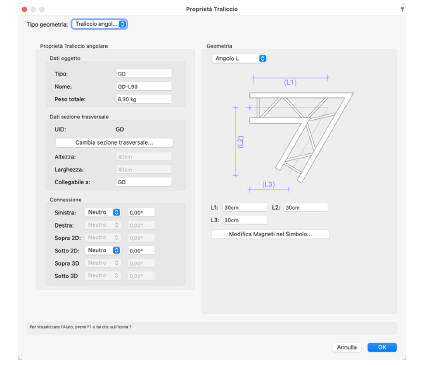The height and width of the screenshot is (365, 421).
Task: Click the UID value GD
Action: (120, 129)
